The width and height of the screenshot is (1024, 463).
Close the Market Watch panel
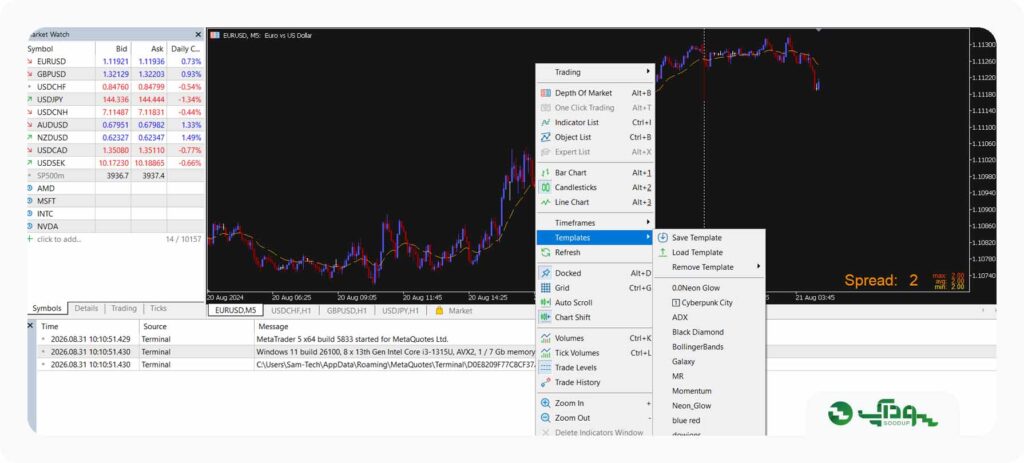(x=199, y=35)
